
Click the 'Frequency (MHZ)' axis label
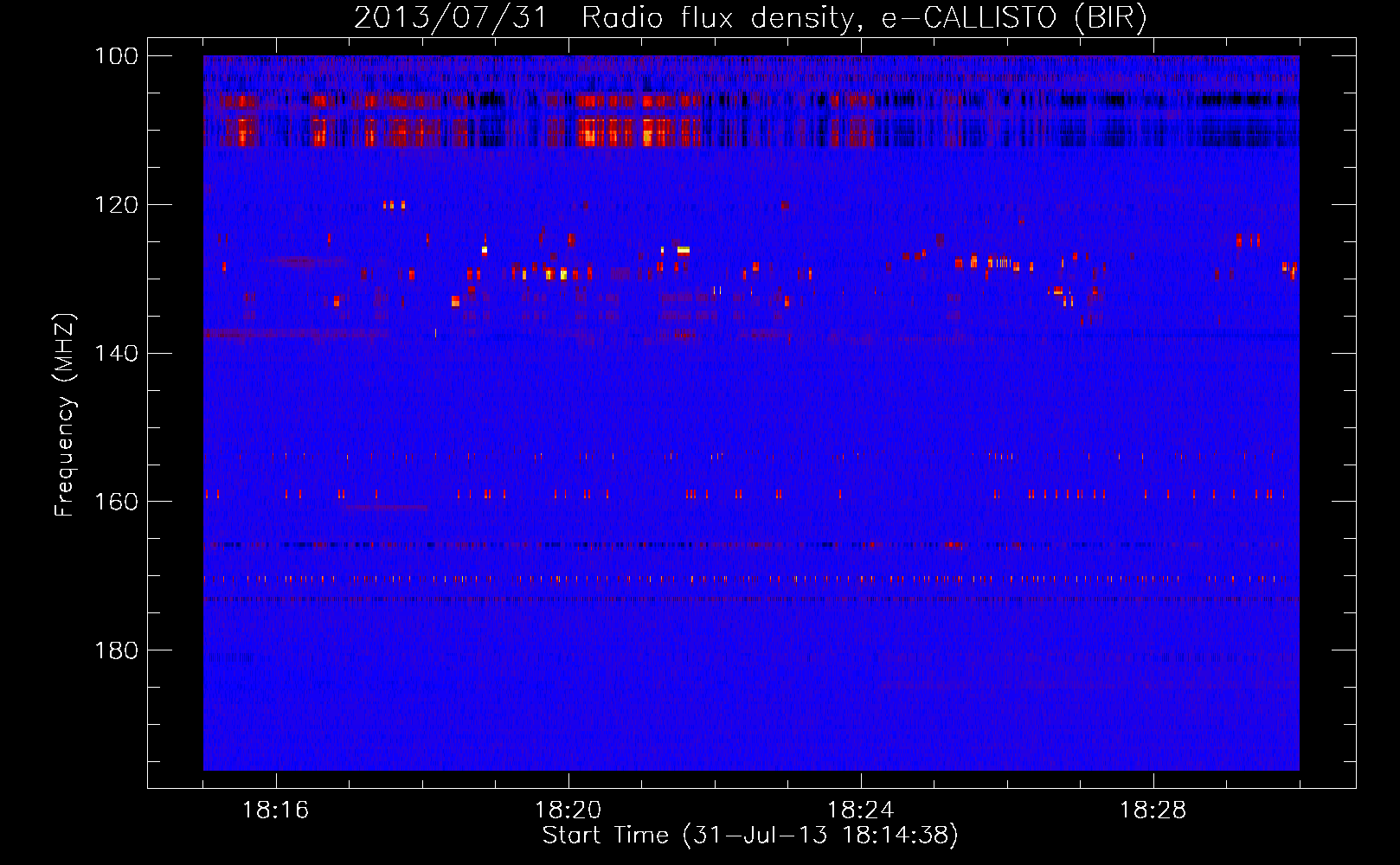65,414
